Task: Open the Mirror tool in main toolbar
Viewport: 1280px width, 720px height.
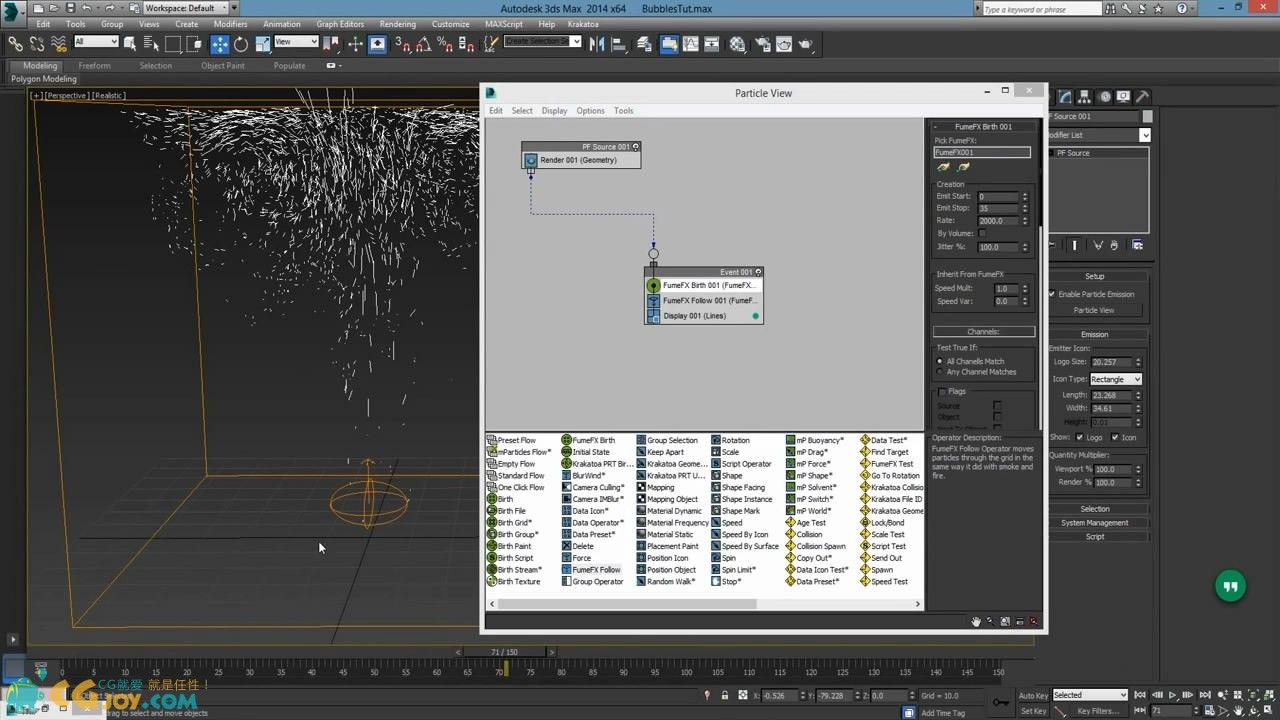Action: pos(597,44)
